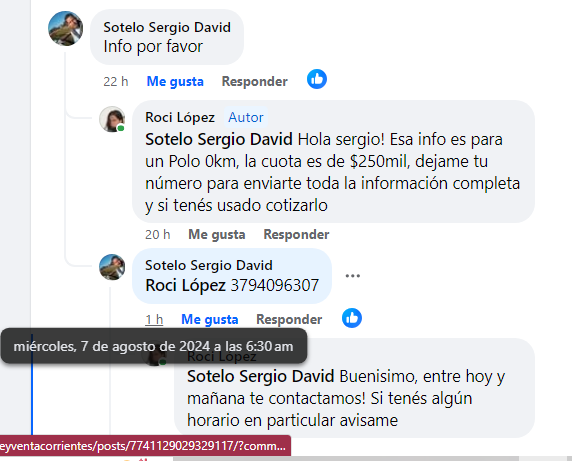The image size is (572, 461).
Task: Open Sotelo Sergio David's avatar in nested reply
Action: [112, 267]
